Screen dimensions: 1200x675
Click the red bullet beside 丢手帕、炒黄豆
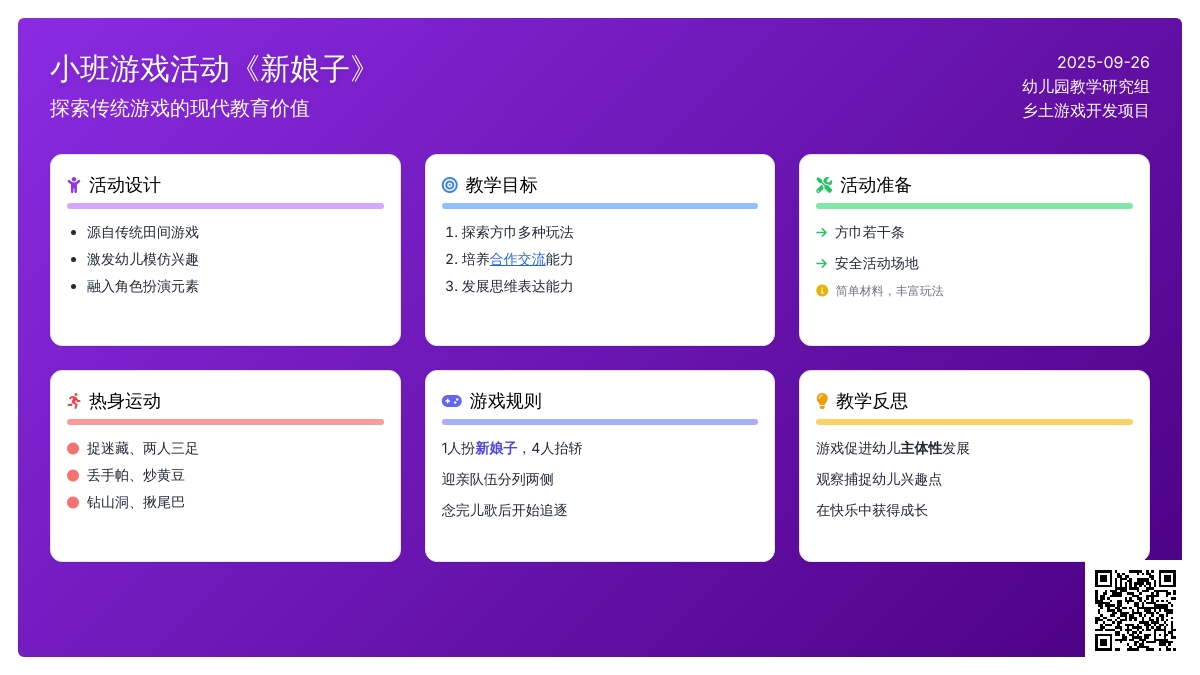[73, 475]
